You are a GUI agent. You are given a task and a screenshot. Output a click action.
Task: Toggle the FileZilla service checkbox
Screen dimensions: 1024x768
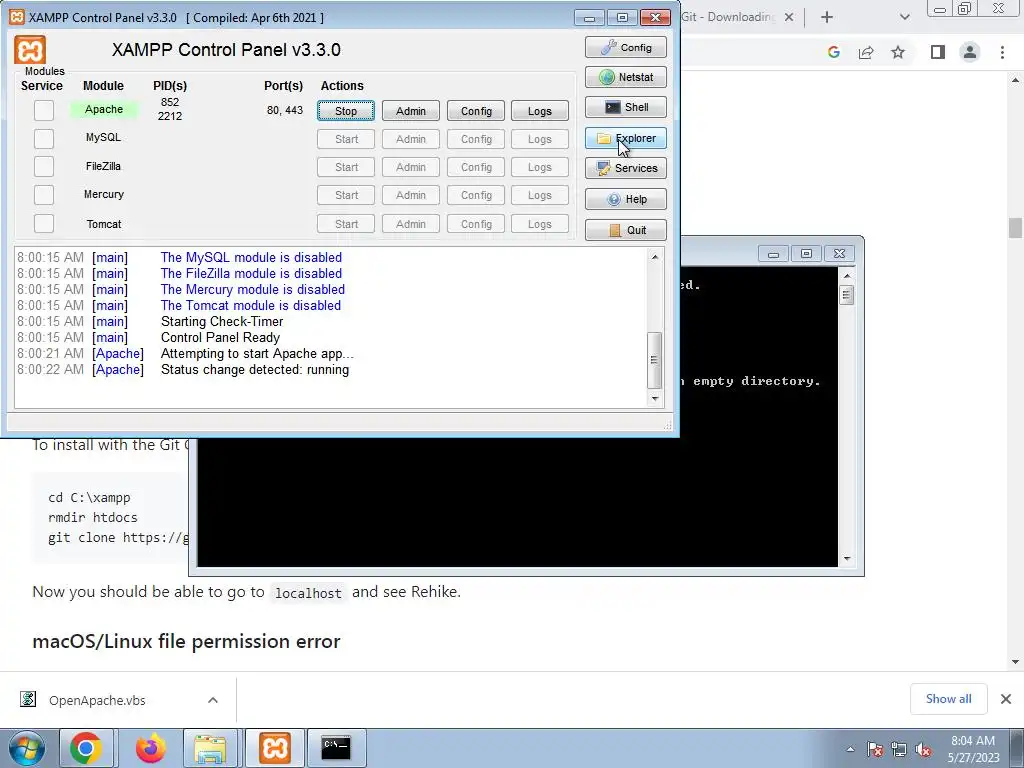44,167
